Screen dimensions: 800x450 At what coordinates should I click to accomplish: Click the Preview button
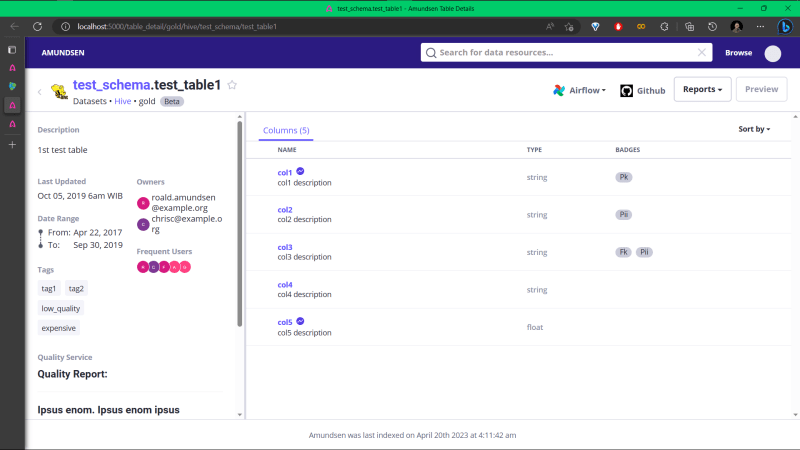click(x=761, y=89)
